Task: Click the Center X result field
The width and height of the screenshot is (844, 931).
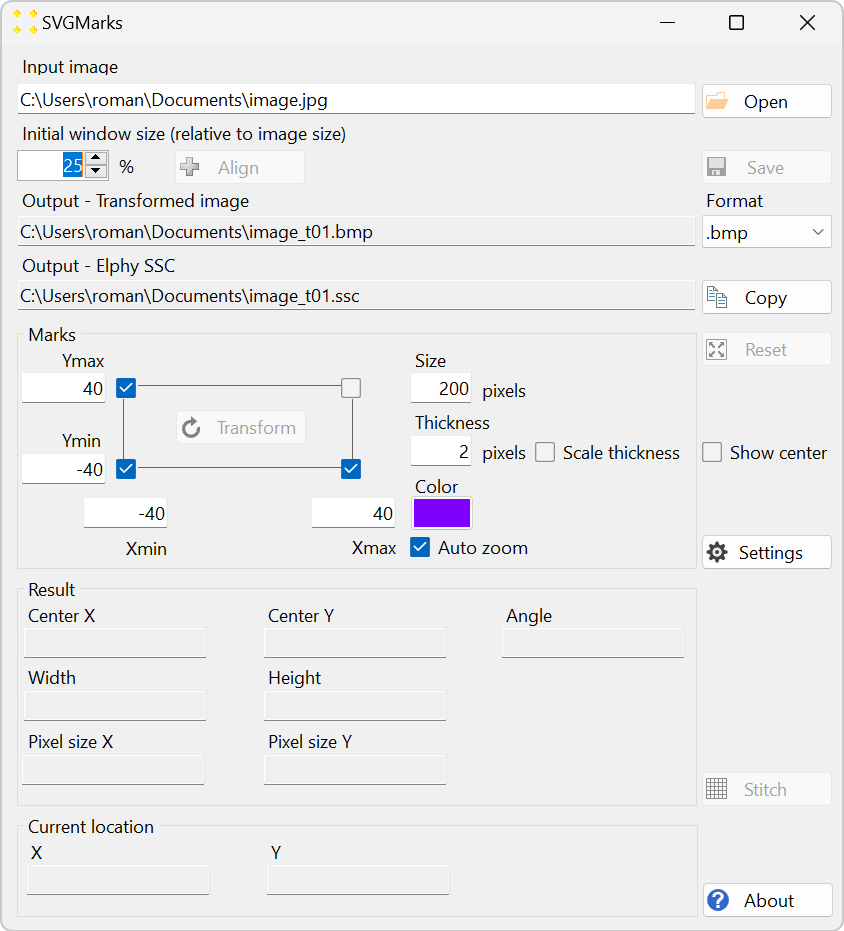Action: coord(115,643)
